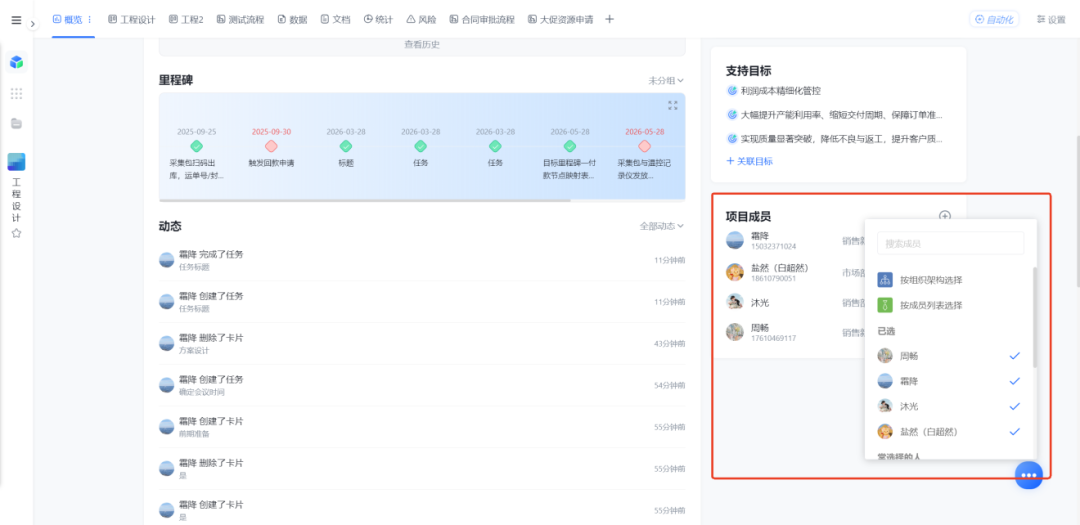The image size is (1080, 525).
Task: Open the blue floating more-actions button
Action: coord(1028,475)
